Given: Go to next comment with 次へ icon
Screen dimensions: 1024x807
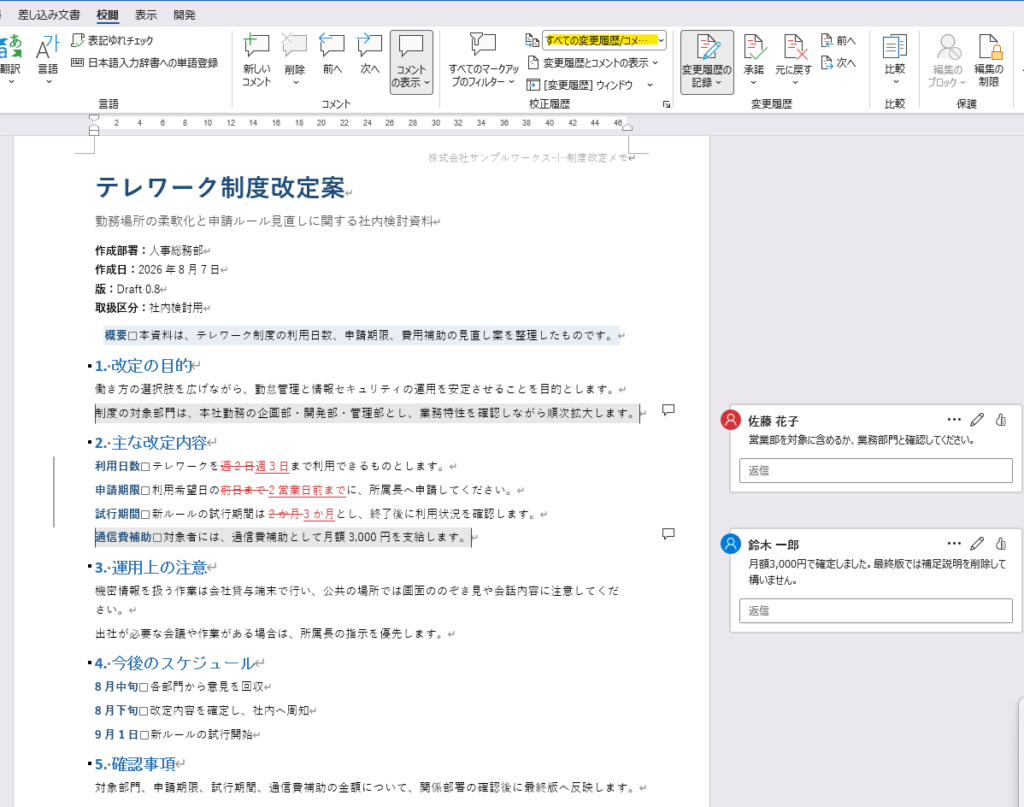Looking at the screenshot, I should (370, 46).
